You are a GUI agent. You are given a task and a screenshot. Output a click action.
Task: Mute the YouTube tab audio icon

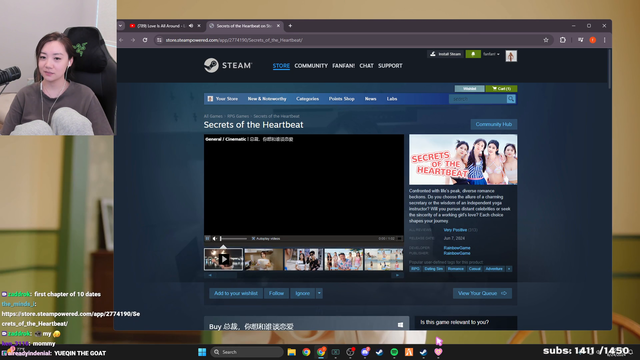191,26
